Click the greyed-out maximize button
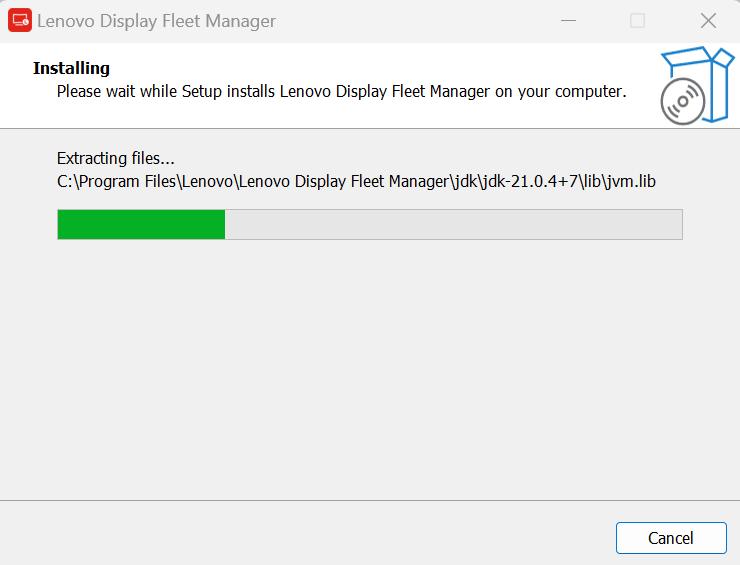740x565 pixels. click(637, 21)
